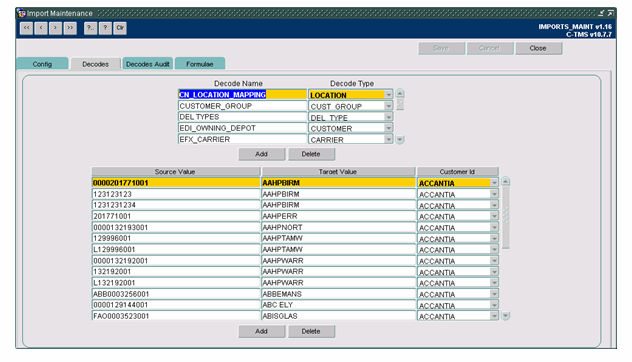
Task: Click the Save button
Action: [441, 48]
